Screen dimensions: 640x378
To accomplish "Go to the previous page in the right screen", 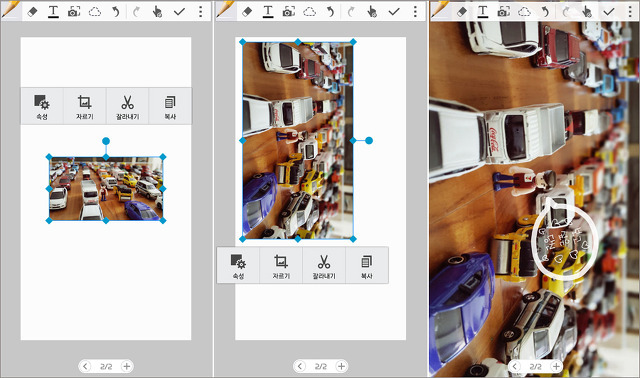I will point(514,366).
